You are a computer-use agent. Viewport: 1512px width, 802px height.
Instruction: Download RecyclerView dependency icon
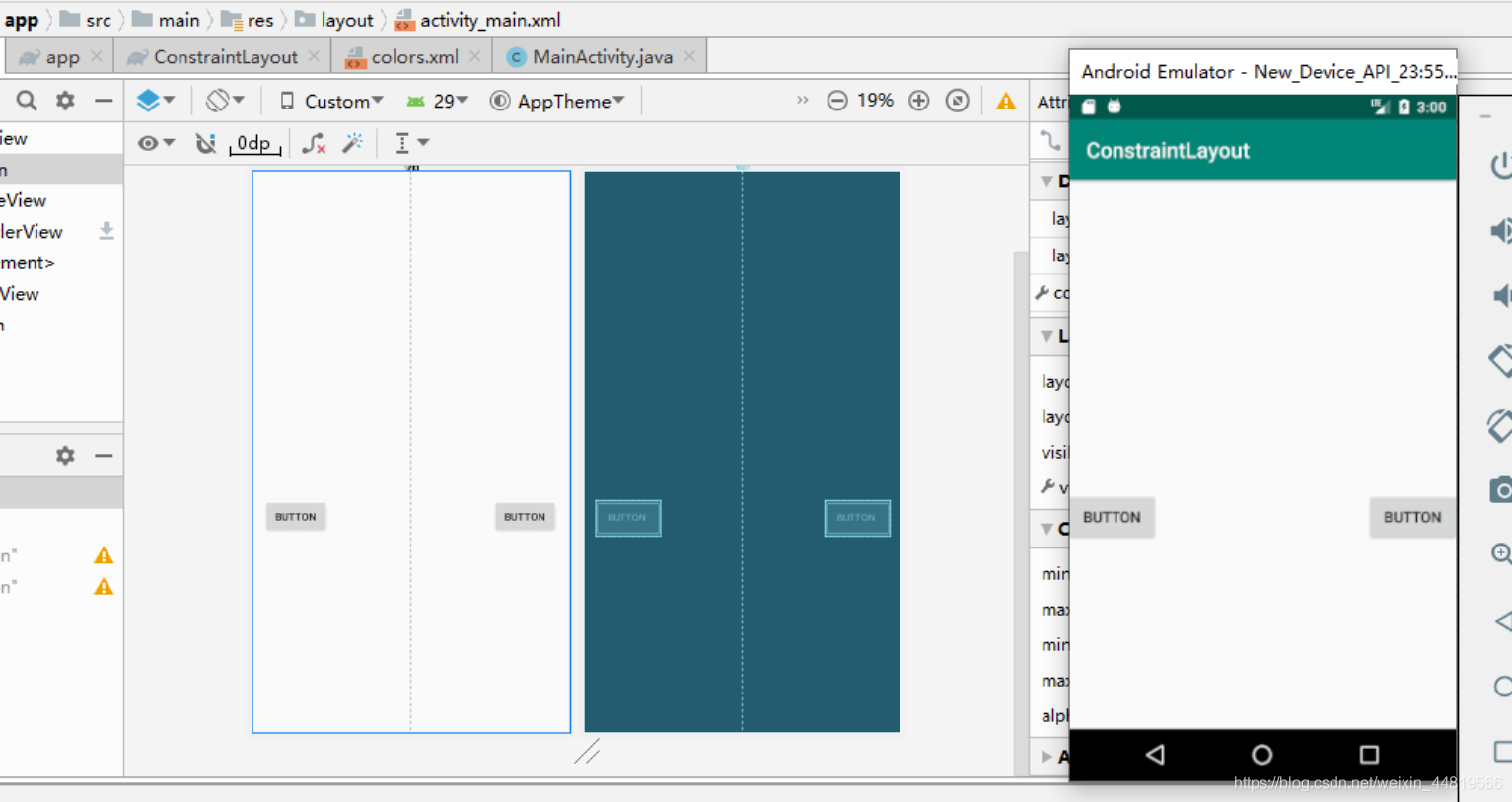107,231
